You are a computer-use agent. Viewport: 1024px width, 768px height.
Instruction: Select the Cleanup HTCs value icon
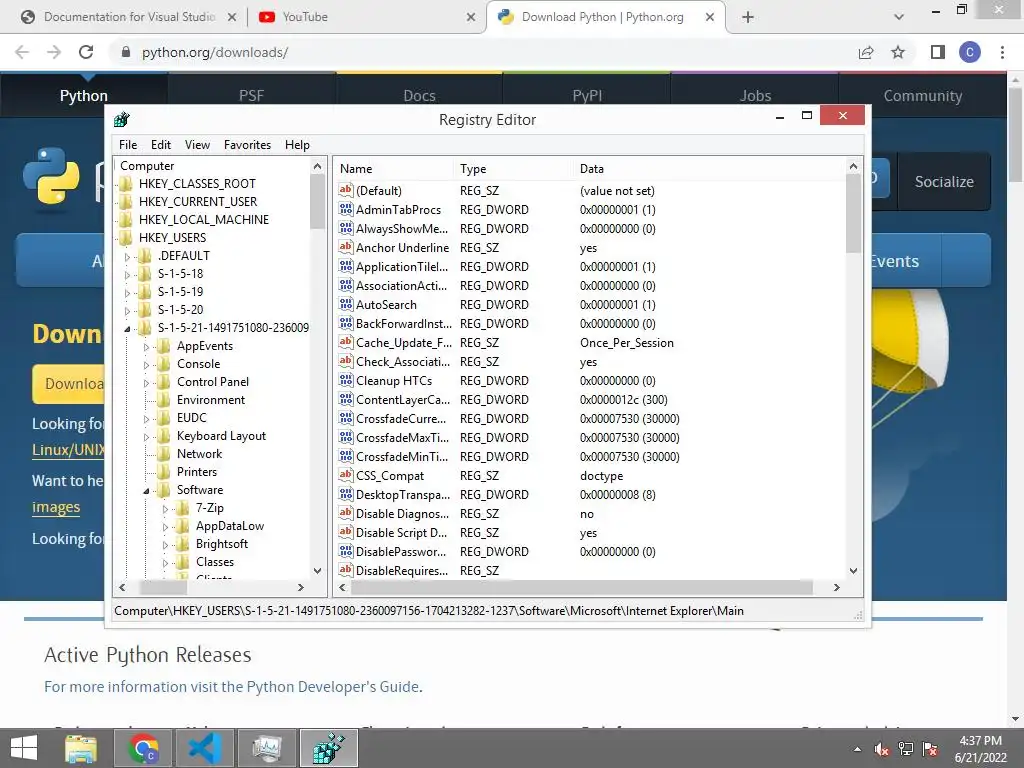tap(345, 380)
